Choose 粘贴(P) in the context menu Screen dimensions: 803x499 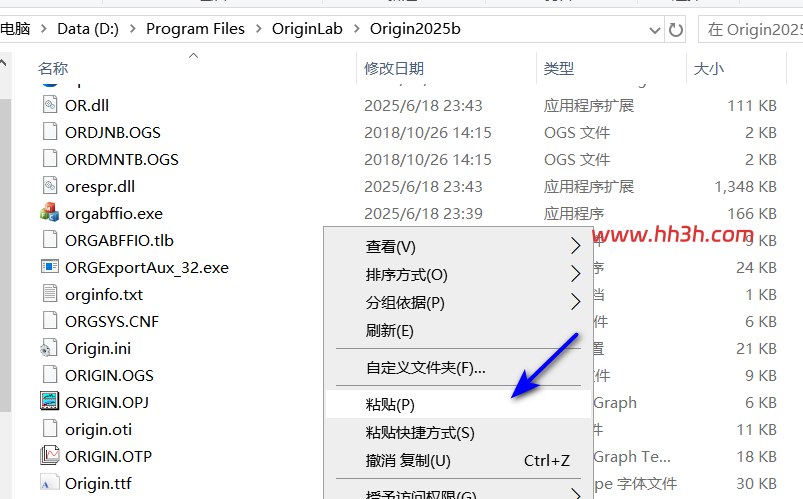458,404
